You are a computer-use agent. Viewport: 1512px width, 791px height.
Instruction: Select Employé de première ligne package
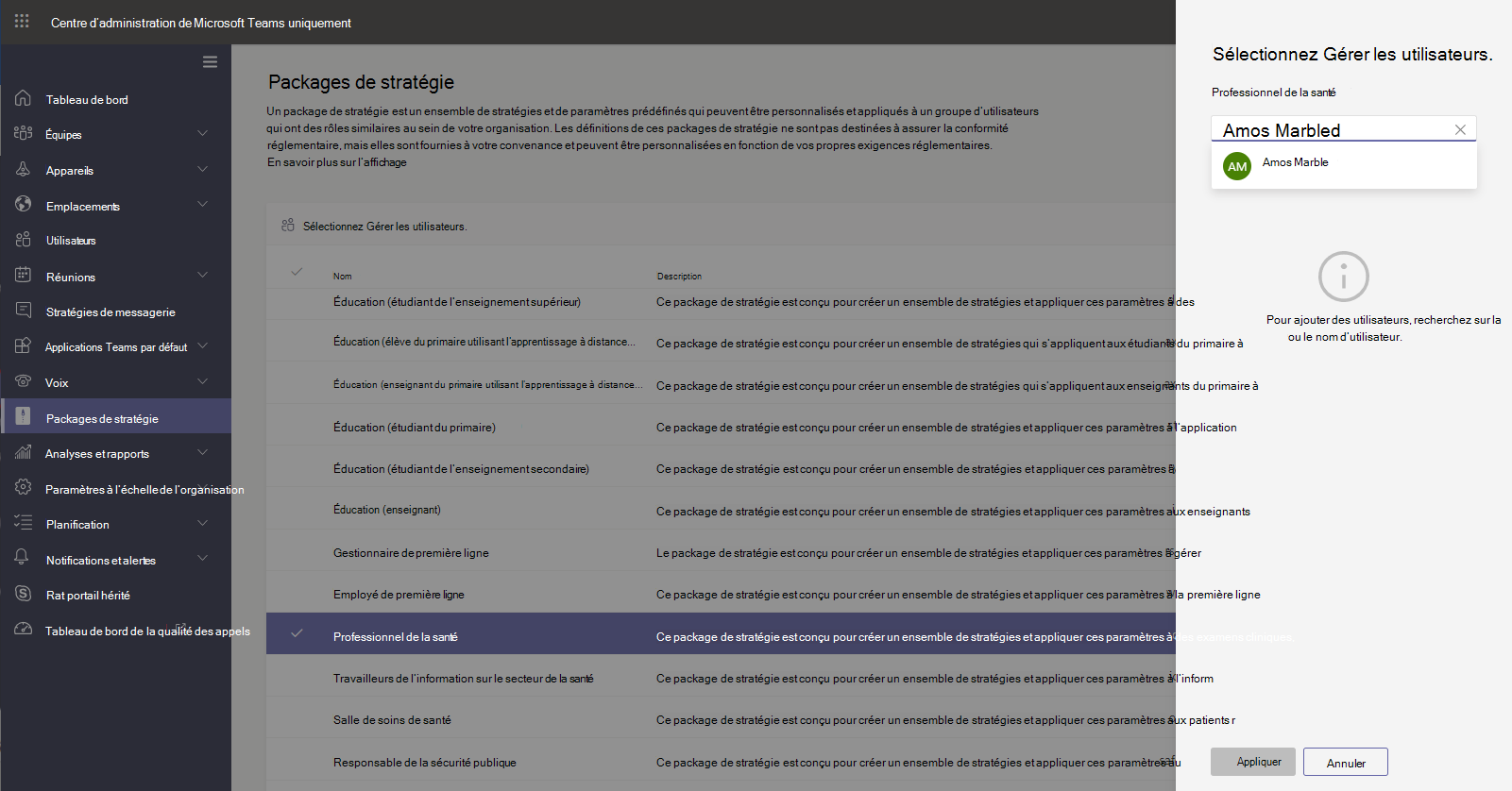(399, 595)
